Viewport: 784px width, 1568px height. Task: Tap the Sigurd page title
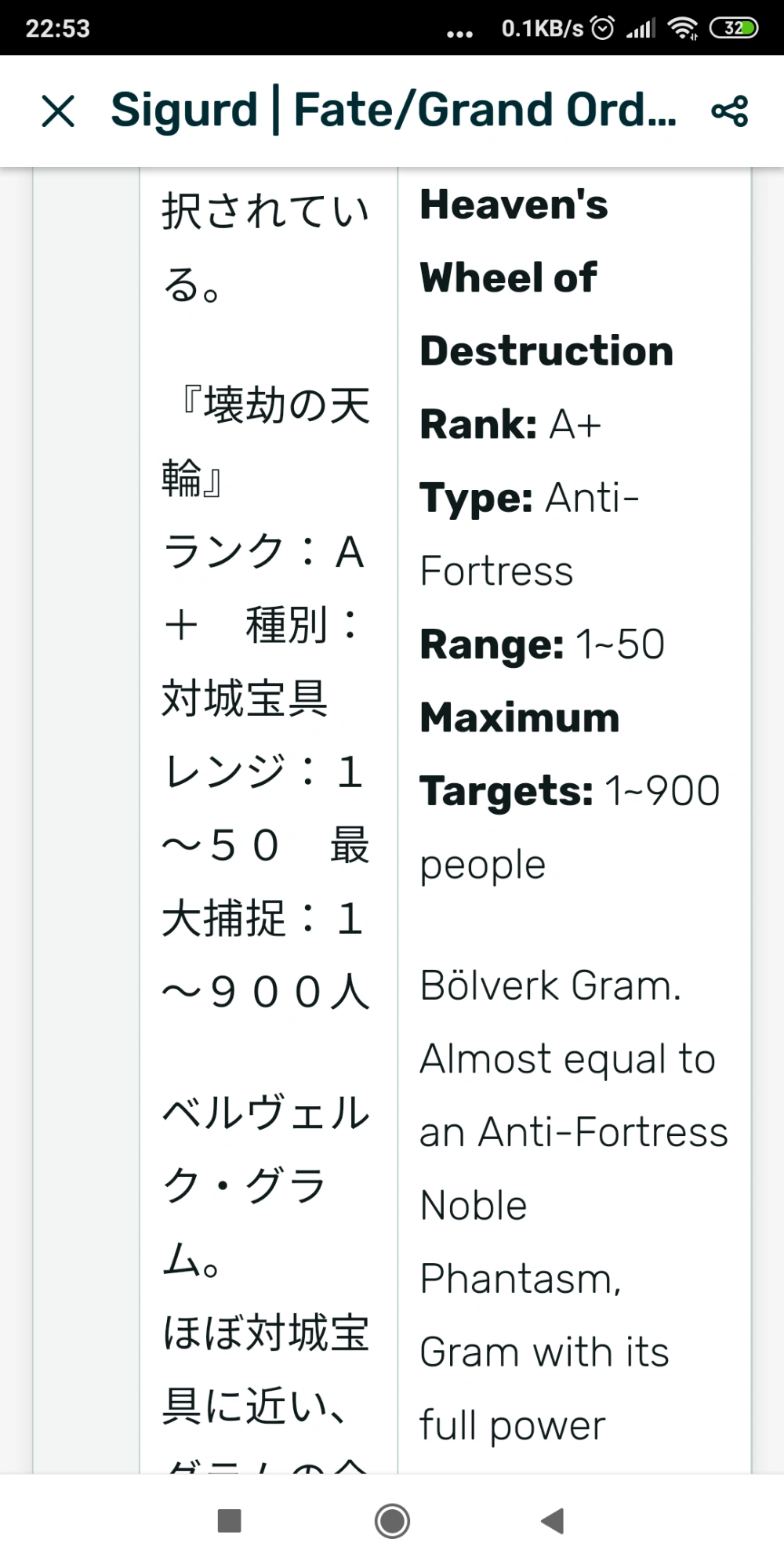coord(392,111)
